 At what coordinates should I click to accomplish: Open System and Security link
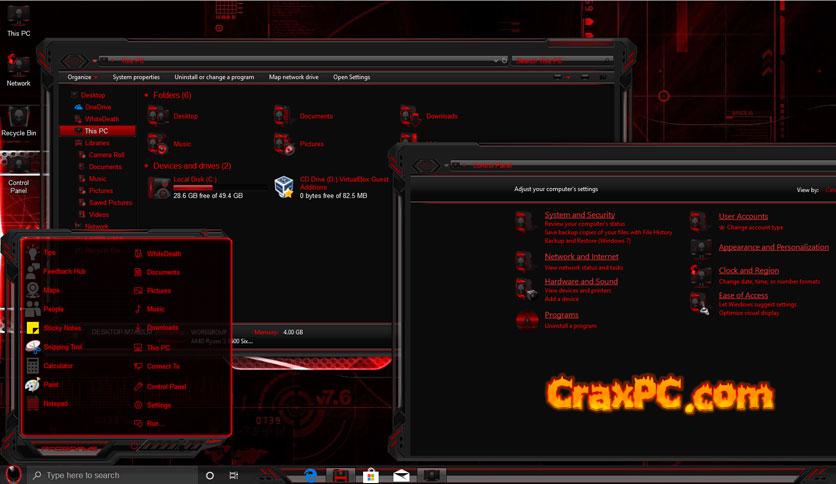580,215
